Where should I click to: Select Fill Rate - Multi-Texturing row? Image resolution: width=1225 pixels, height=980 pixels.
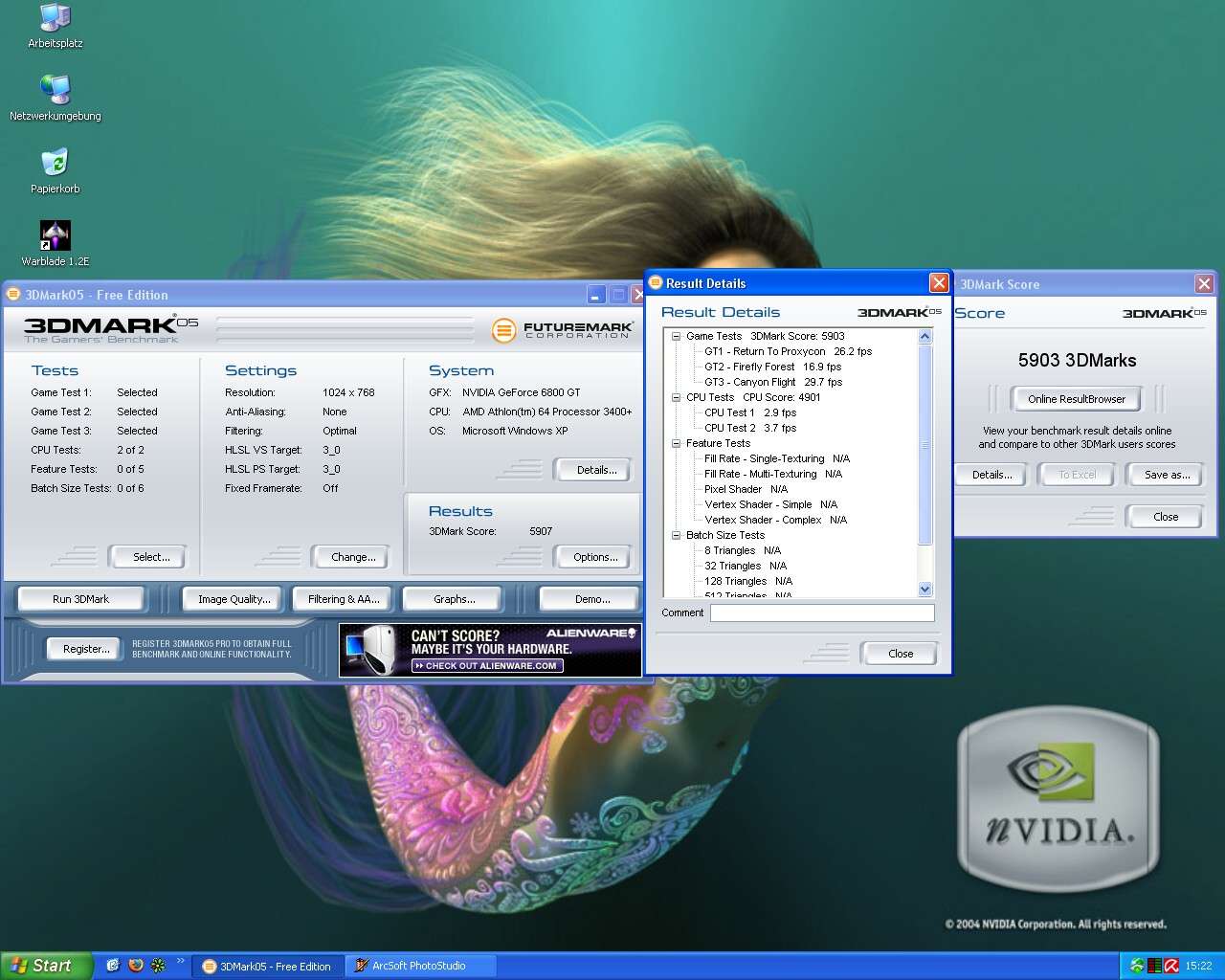[773, 474]
